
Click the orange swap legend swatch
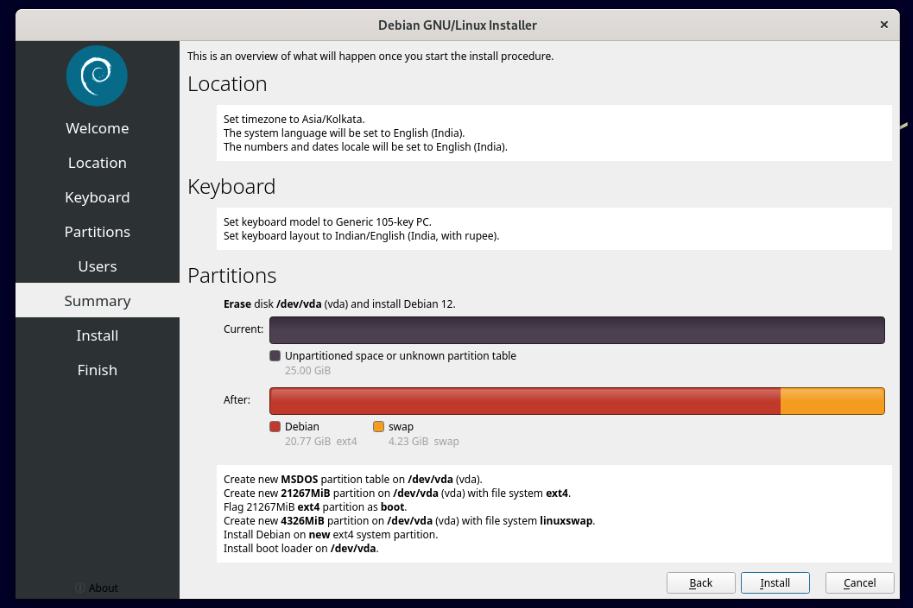[x=378, y=427]
